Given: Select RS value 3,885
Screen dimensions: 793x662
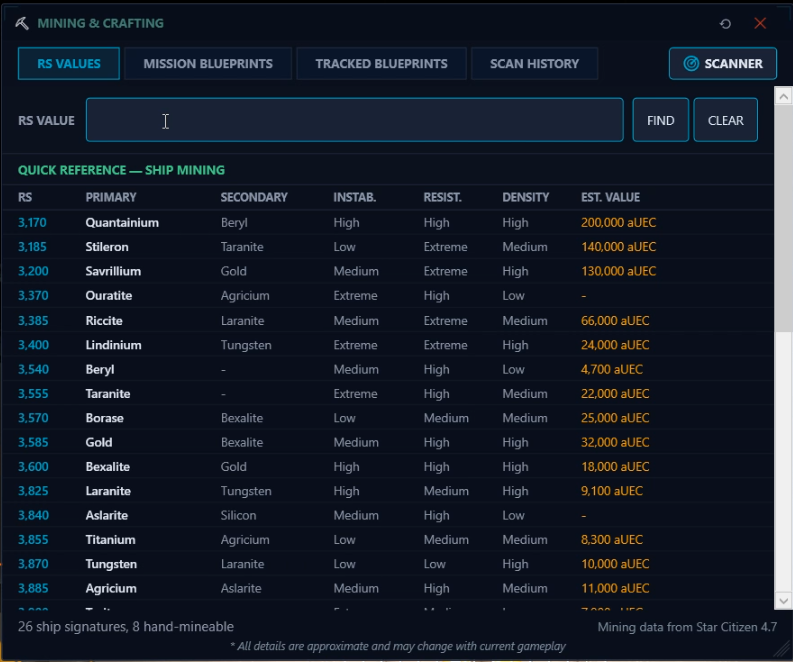Looking at the screenshot, I should tap(33, 588).
